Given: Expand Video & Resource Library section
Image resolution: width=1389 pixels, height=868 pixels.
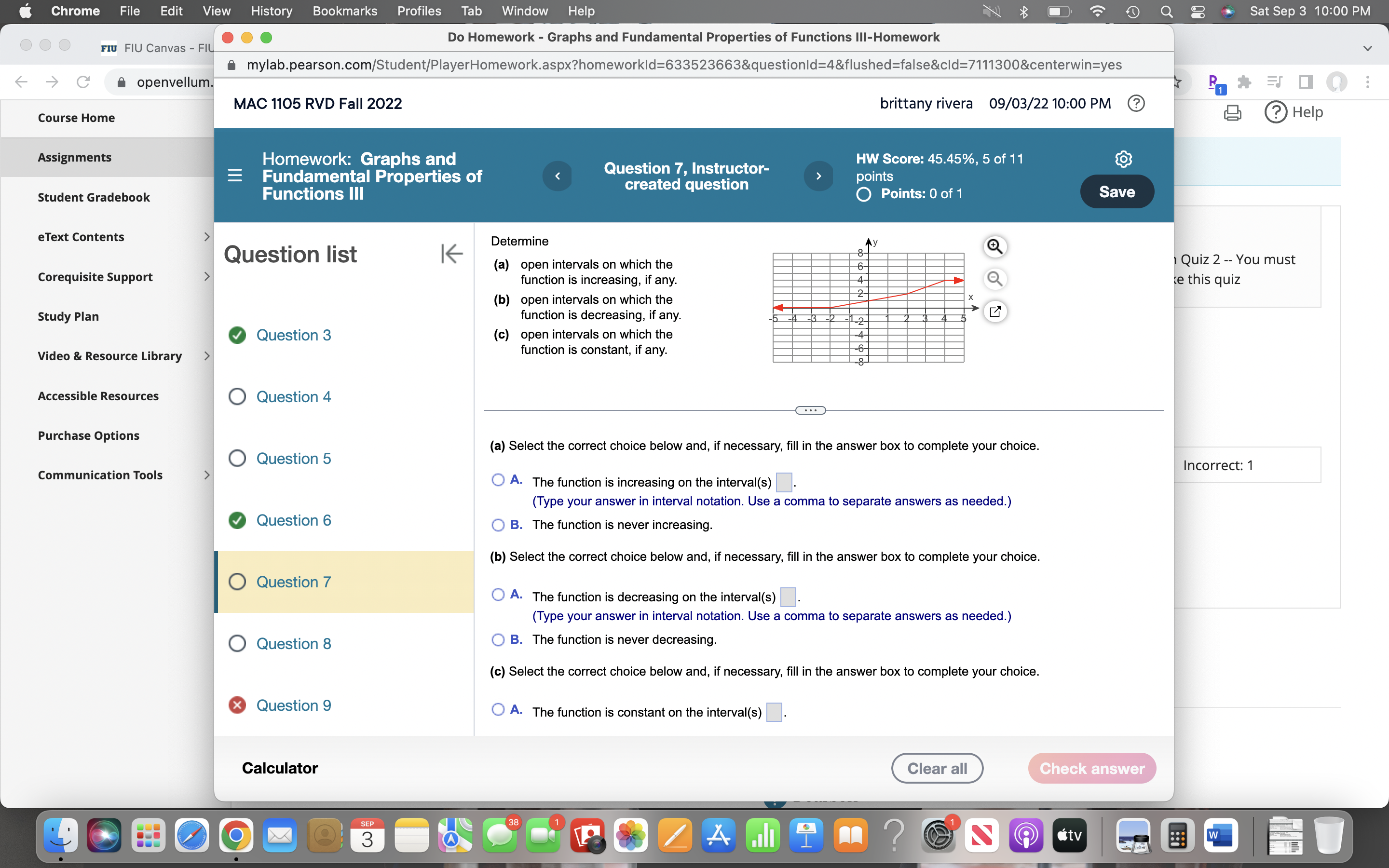Looking at the screenshot, I should point(206,356).
